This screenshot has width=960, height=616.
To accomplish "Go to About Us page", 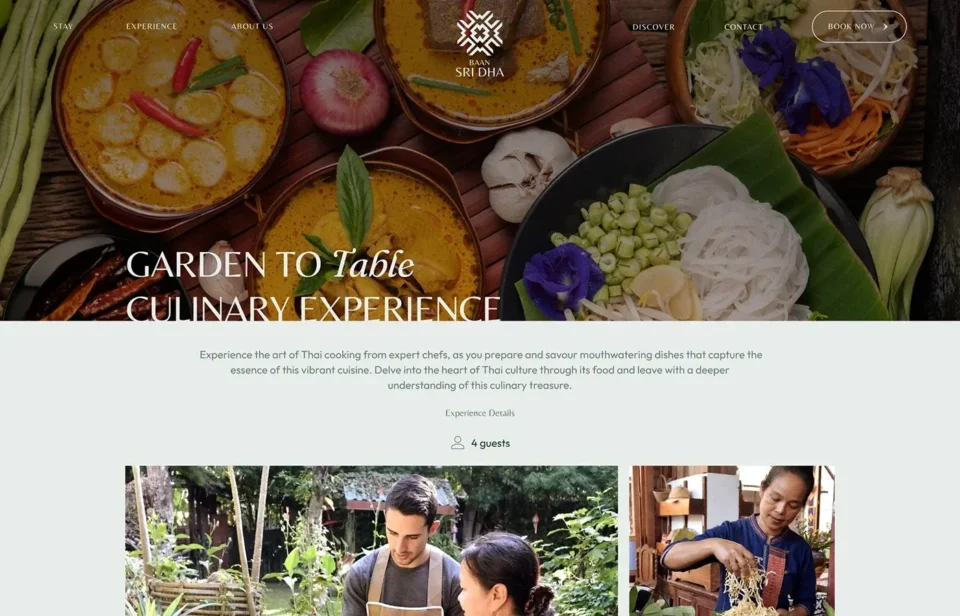I will [252, 26].
